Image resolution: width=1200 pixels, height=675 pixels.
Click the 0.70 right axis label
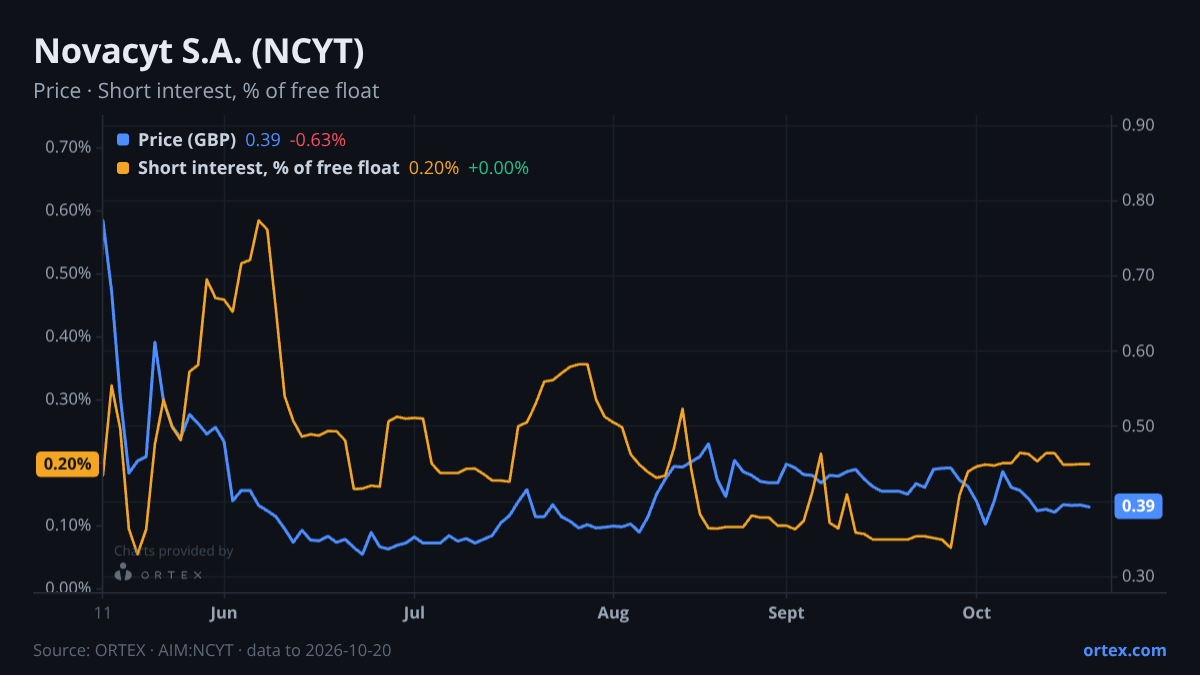(x=1138, y=275)
